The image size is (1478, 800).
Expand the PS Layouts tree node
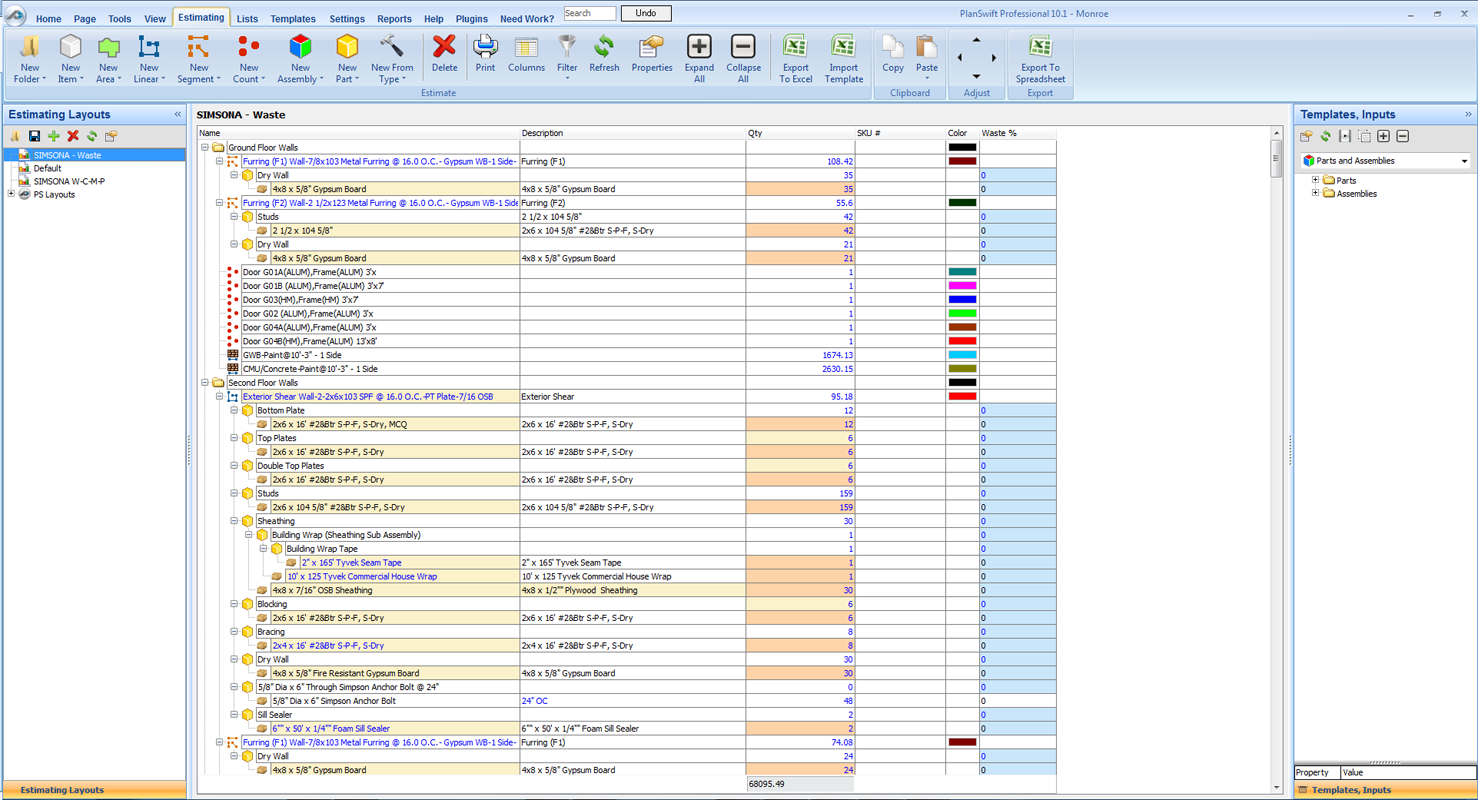click(x=11, y=194)
